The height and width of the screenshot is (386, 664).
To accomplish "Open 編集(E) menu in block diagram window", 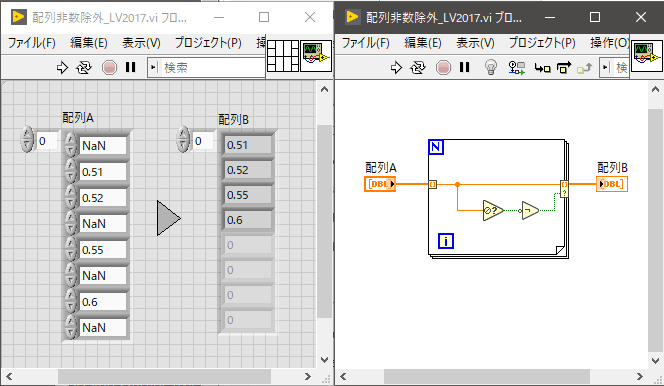I will pyautogui.click(x=423, y=43).
